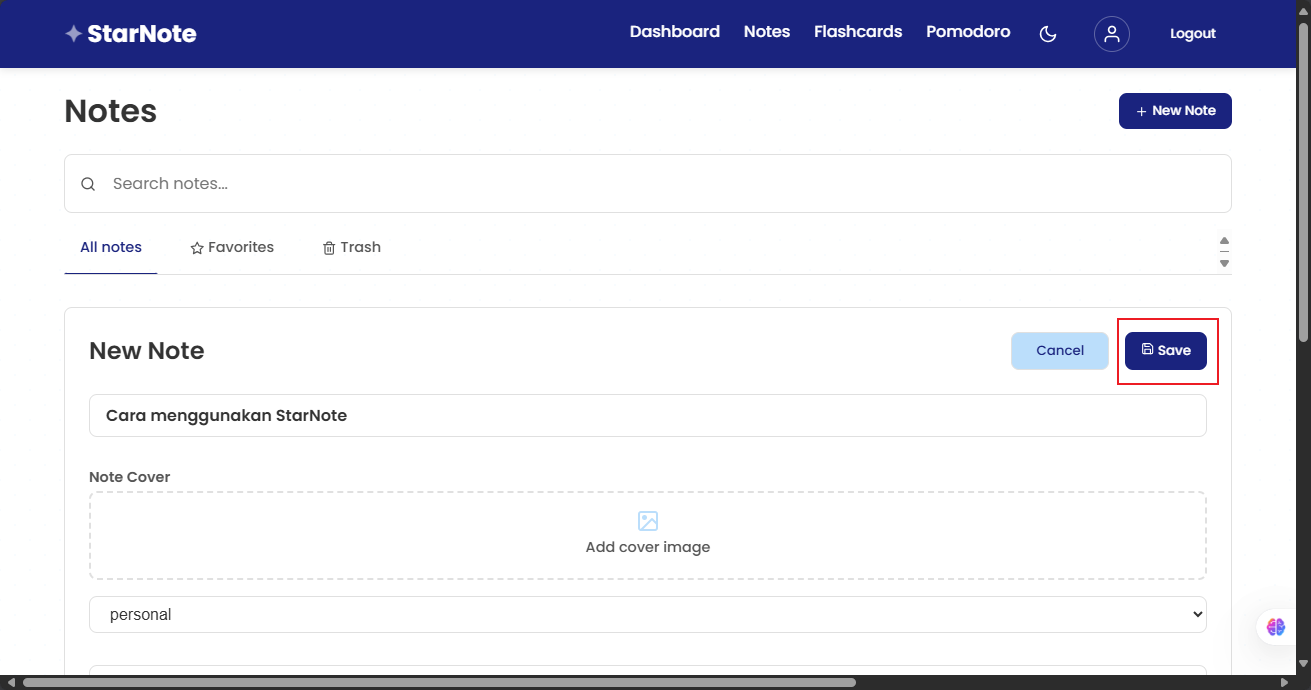Click the star icon next to Favorites
Image resolution: width=1311 pixels, height=690 pixels.
point(196,247)
